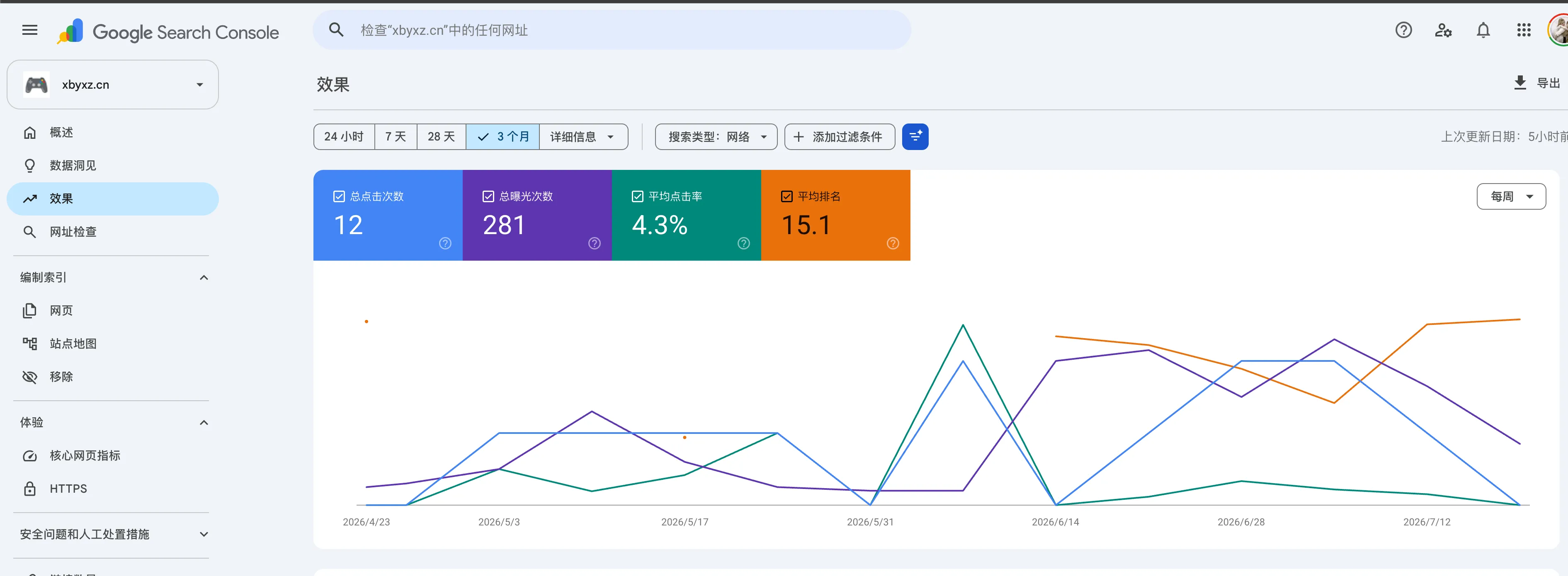1568x576 pixels.
Task: Open the 搜索类型: 网络 dropdown
Action: point(716,136)
